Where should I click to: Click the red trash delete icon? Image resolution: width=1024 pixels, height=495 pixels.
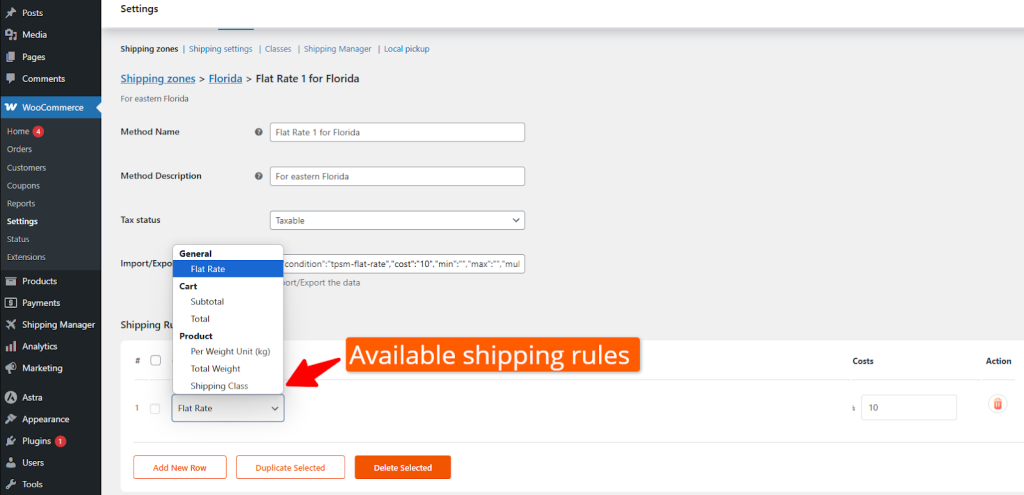996,404
